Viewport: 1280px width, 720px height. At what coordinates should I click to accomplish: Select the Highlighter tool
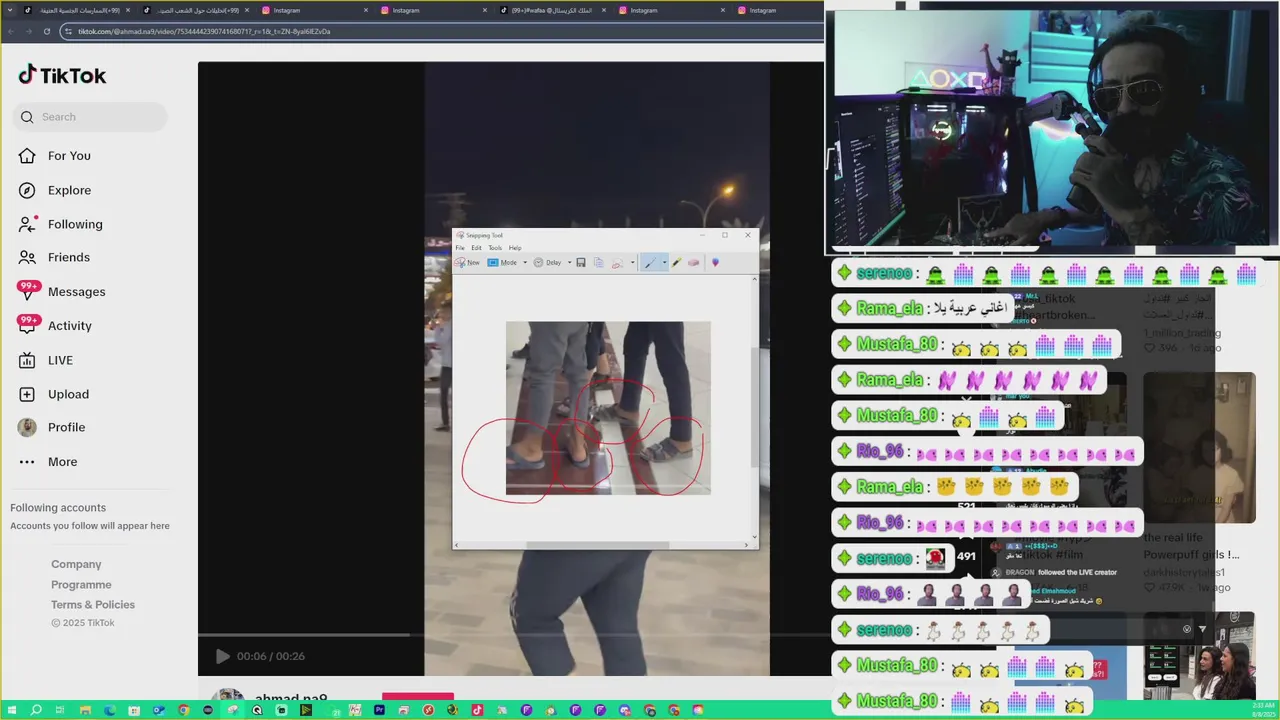[x=677, y=262]
